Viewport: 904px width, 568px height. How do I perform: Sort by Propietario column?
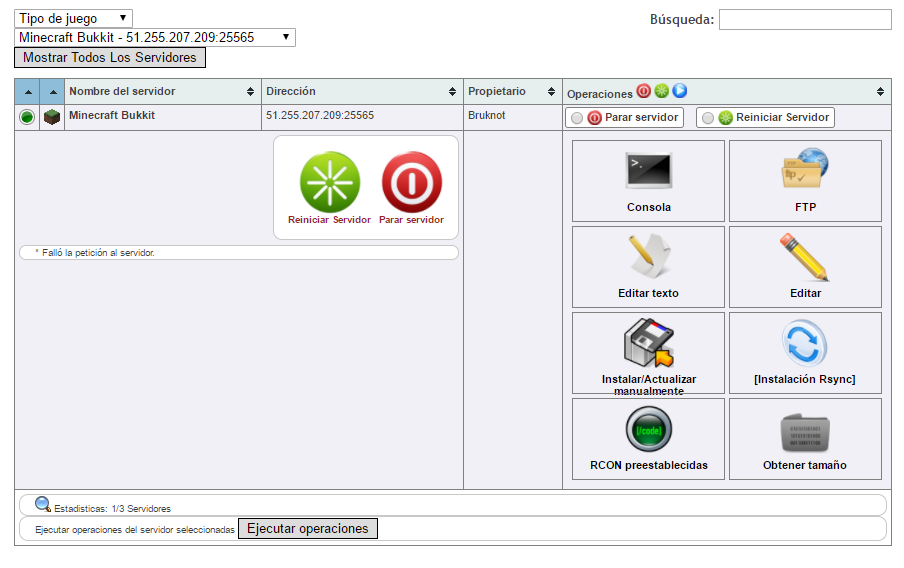[x=513, y=91]
